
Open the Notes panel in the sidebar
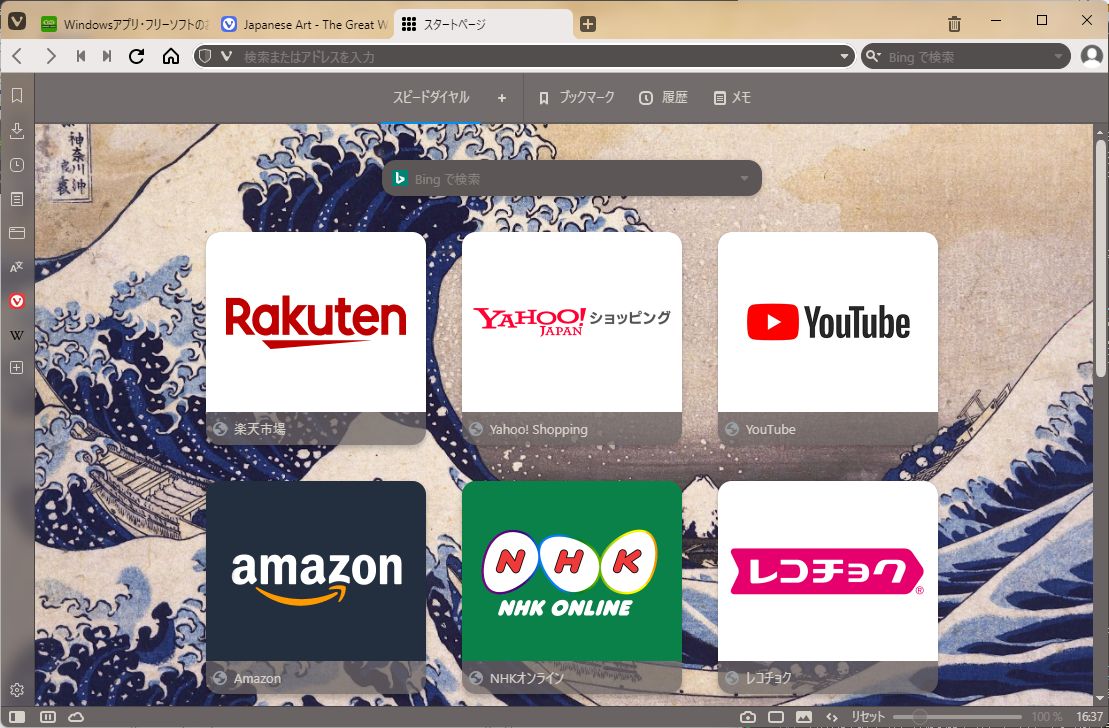(15, 198)
